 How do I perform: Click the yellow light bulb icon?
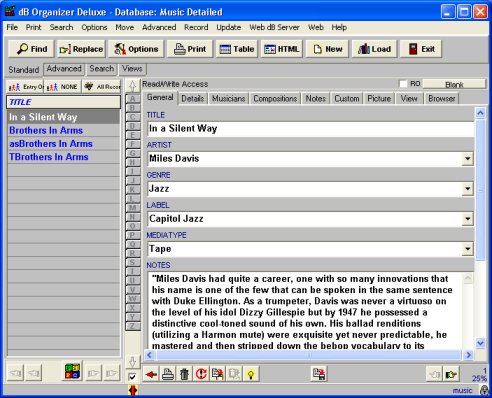(x=251, y=374)
